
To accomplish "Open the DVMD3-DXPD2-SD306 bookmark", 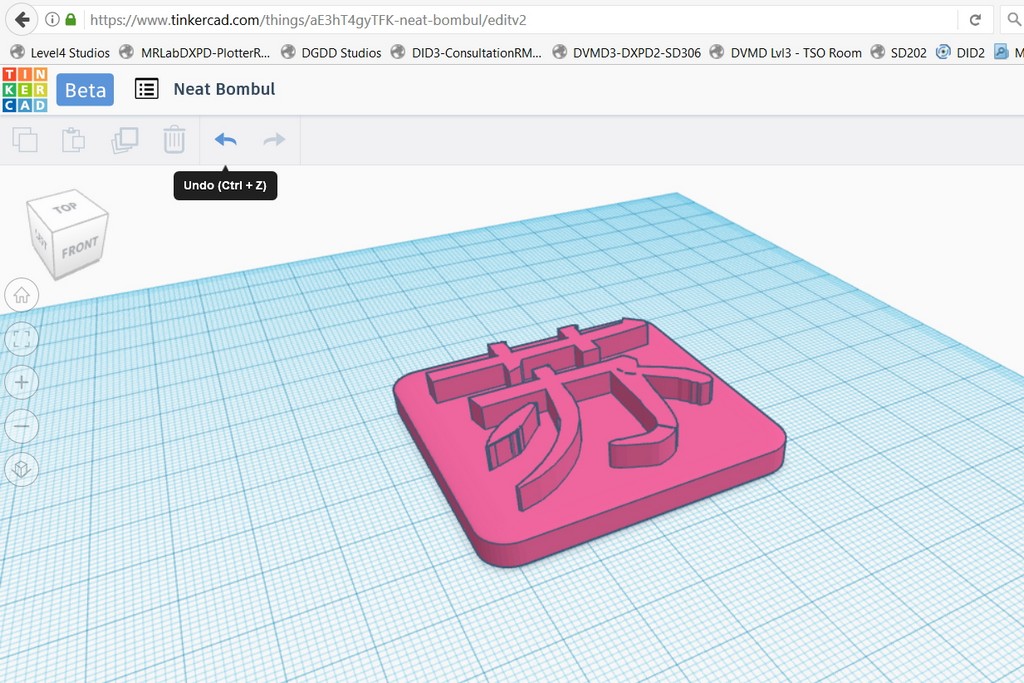I will point(627,52).
